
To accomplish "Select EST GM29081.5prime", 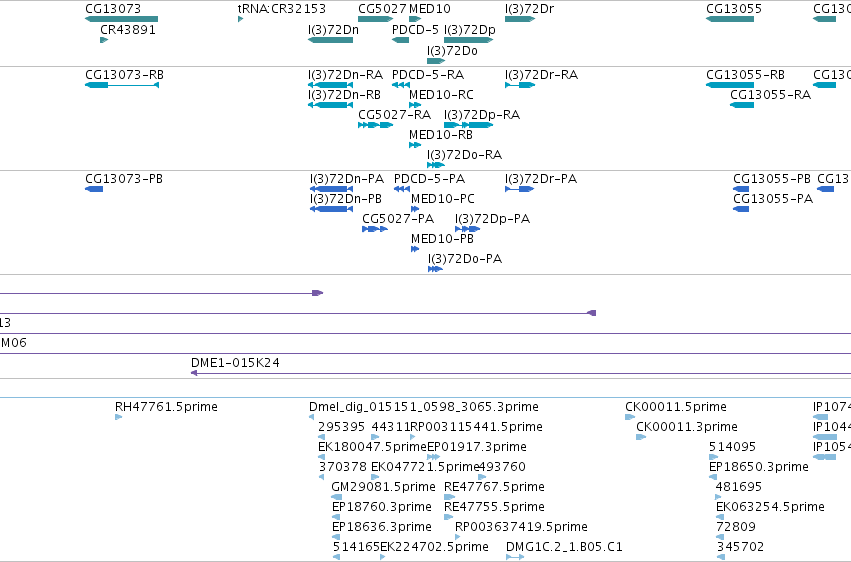I will (336, 497).
